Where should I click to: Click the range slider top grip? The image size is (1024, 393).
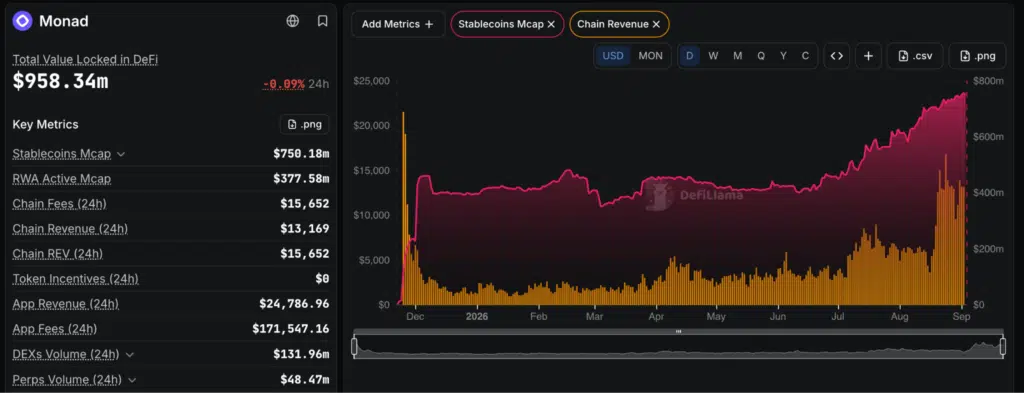[679, 332]
